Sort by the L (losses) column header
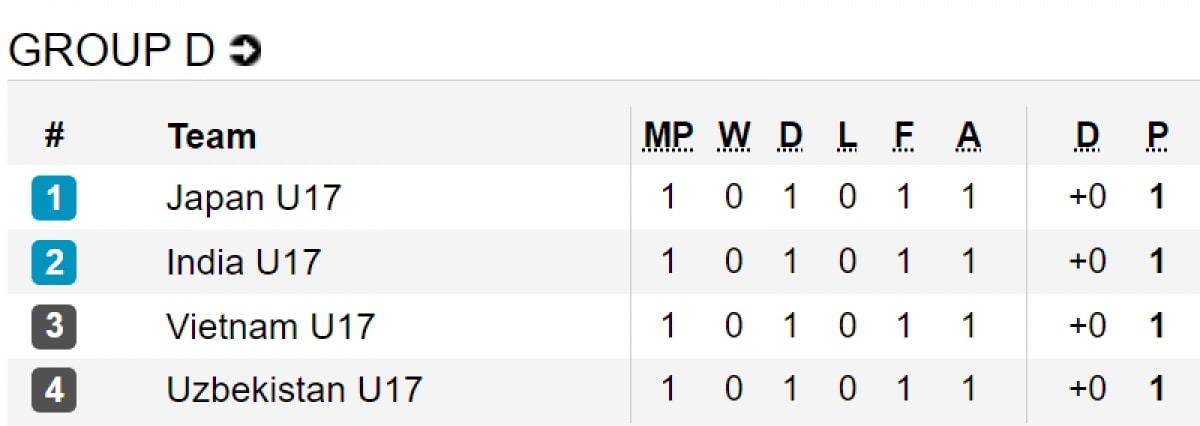The image size is (1200, 426). point(848,136)
